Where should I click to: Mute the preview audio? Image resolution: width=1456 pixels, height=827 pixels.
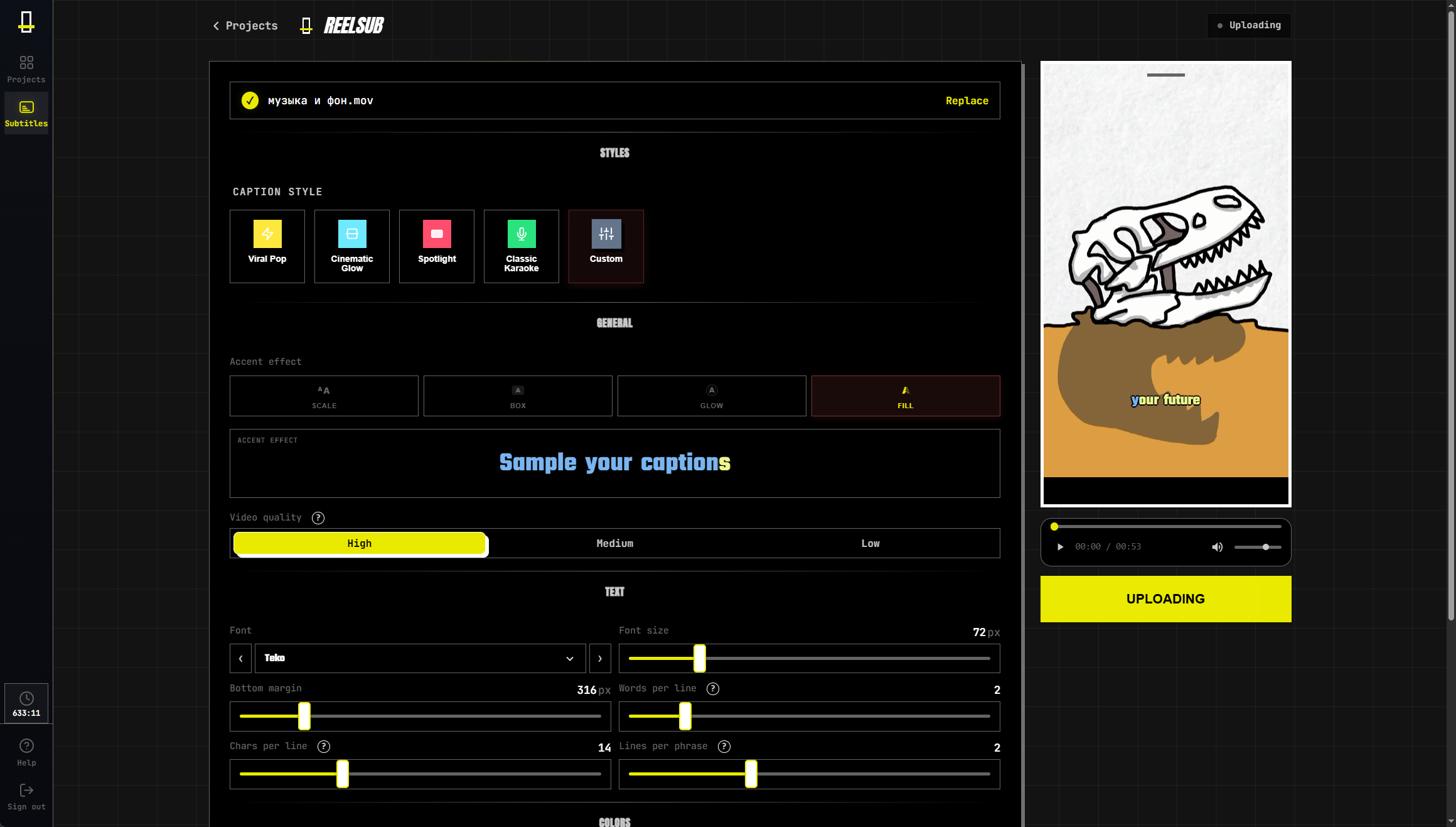[x=1218, y=547]
